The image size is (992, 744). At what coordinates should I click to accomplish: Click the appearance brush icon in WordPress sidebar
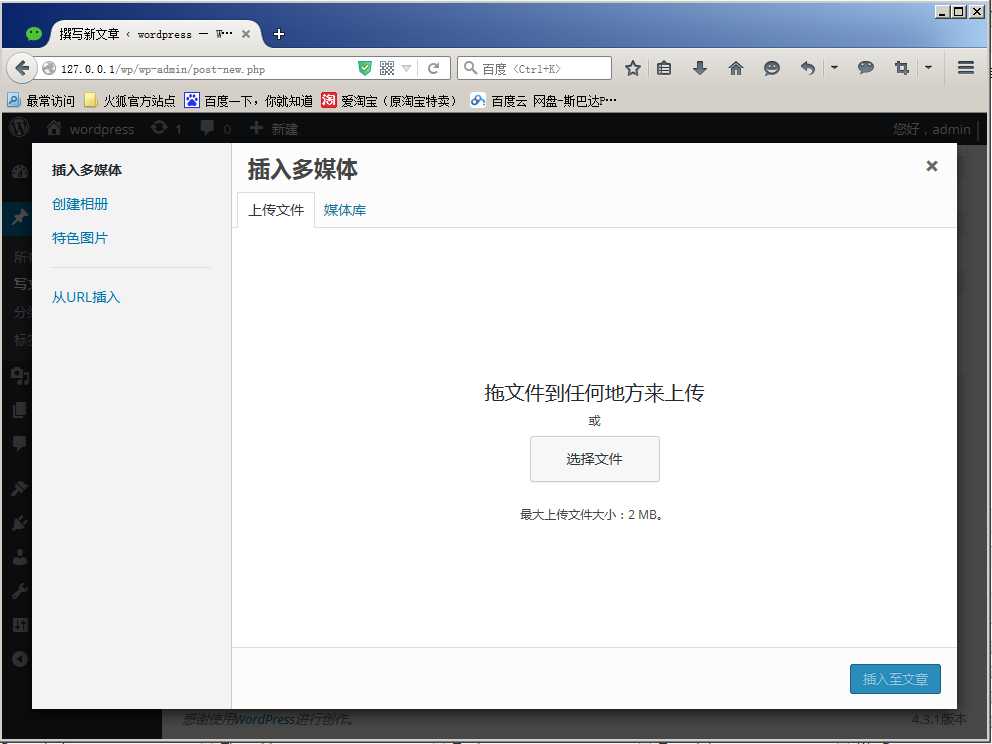(20, 488)
